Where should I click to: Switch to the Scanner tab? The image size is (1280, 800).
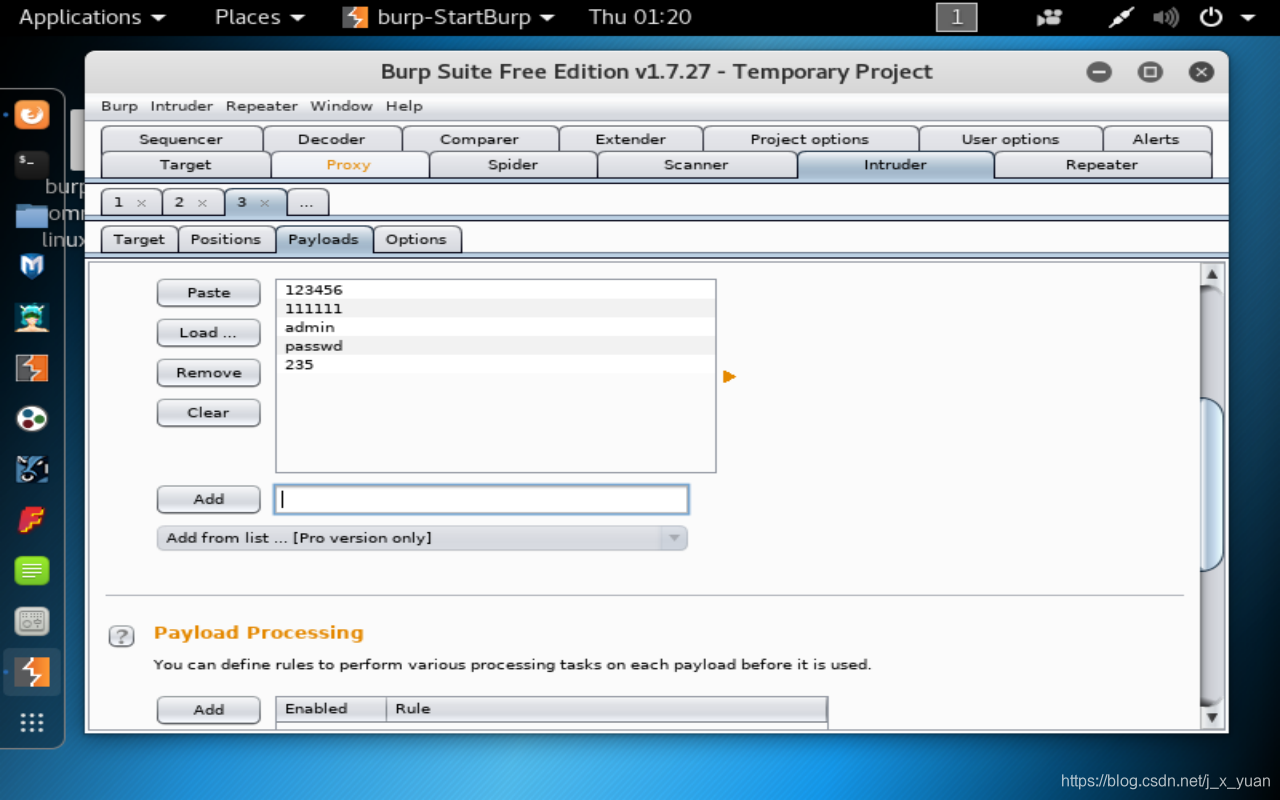pos(696,165)
